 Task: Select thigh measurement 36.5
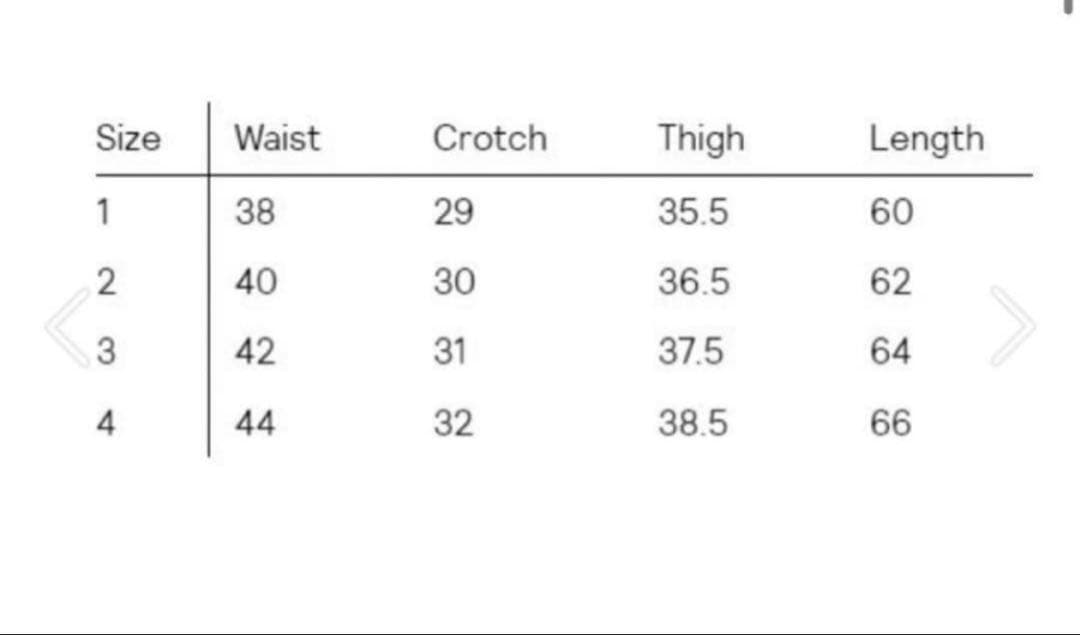point(693,282)
